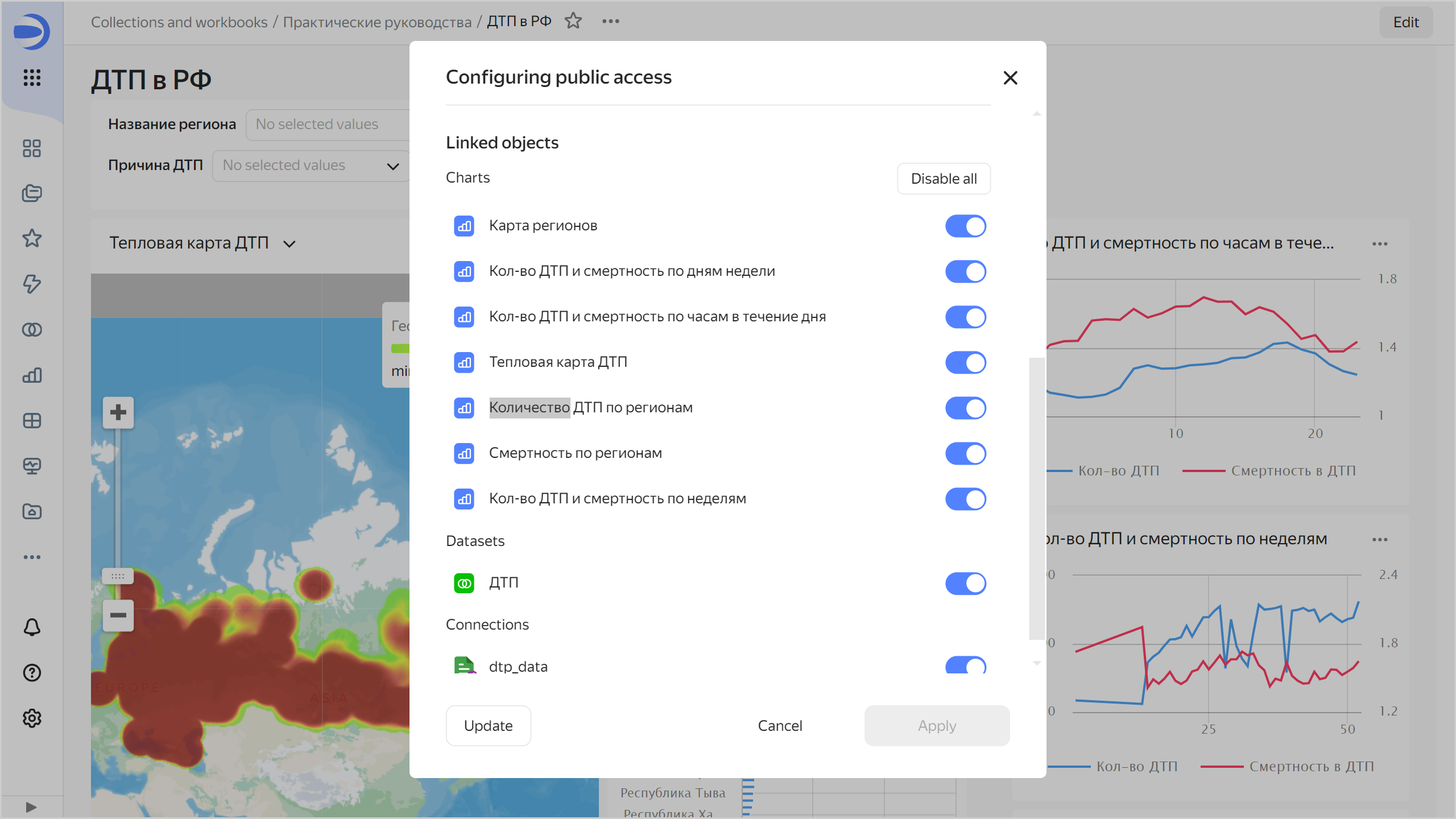Disable Тепловая карта ДТП chart access
Viewport: 1456px width, 819px height.
click(965, 362)
